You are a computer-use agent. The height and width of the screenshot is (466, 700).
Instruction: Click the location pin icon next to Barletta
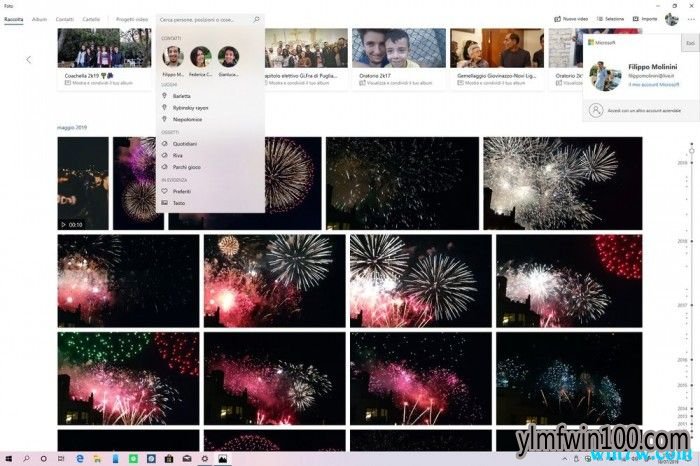click(164, 96)
